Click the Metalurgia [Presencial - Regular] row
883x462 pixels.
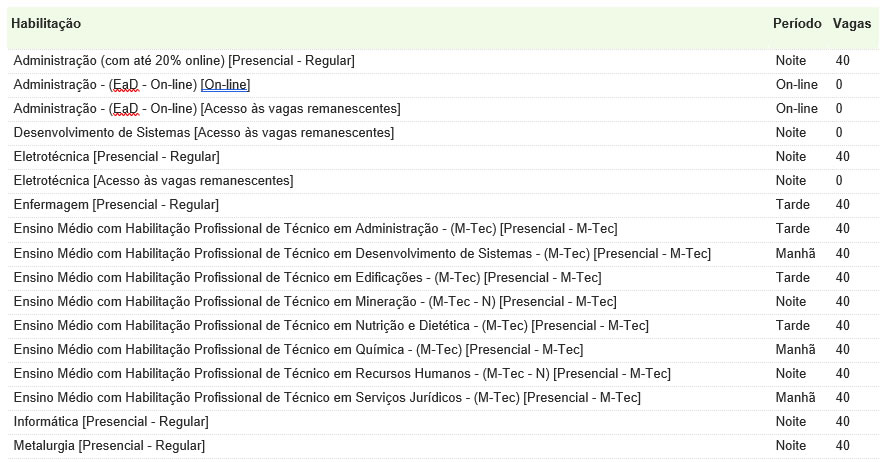coord(109,445)
